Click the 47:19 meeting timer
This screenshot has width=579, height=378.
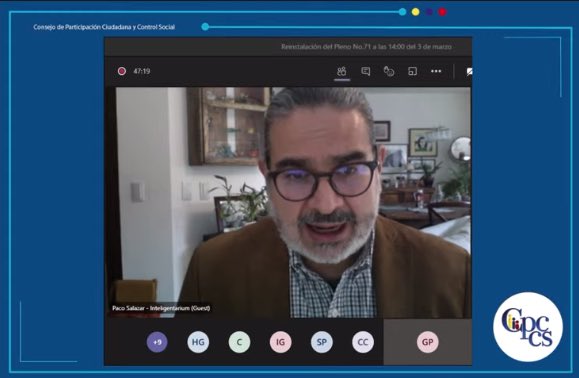coord(142,71)
